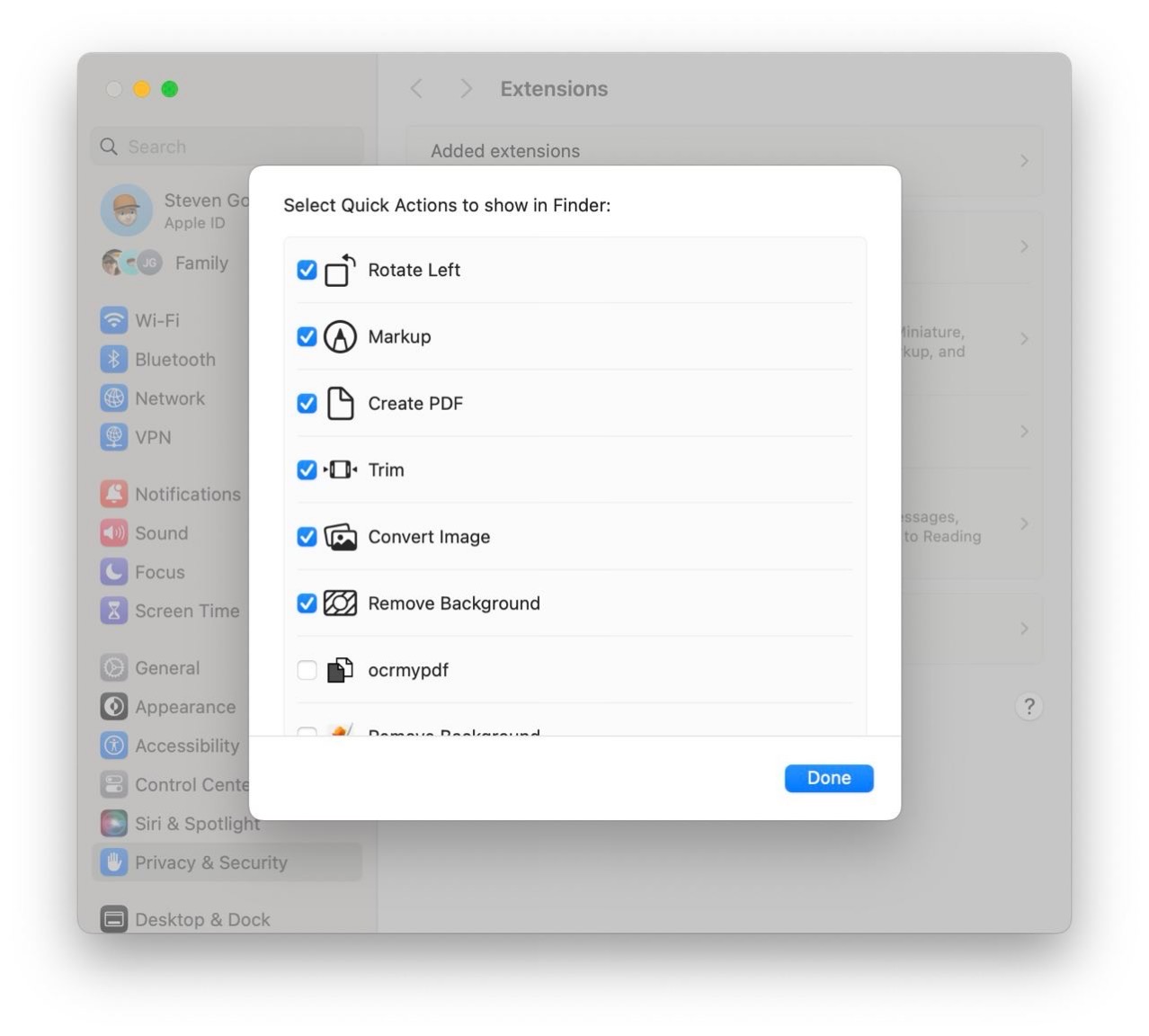The height and width of the screenshot is (1036, 1149).
Task: Enable the ocrmypdf checkbox
Action: point(307,670)
